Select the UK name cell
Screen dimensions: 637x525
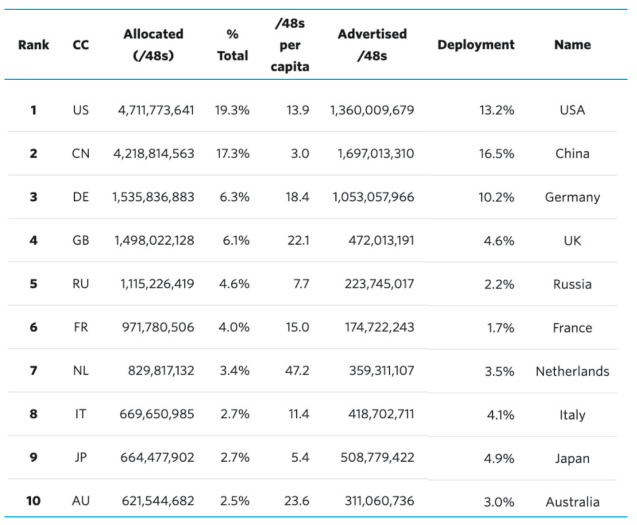pos(572,241)
